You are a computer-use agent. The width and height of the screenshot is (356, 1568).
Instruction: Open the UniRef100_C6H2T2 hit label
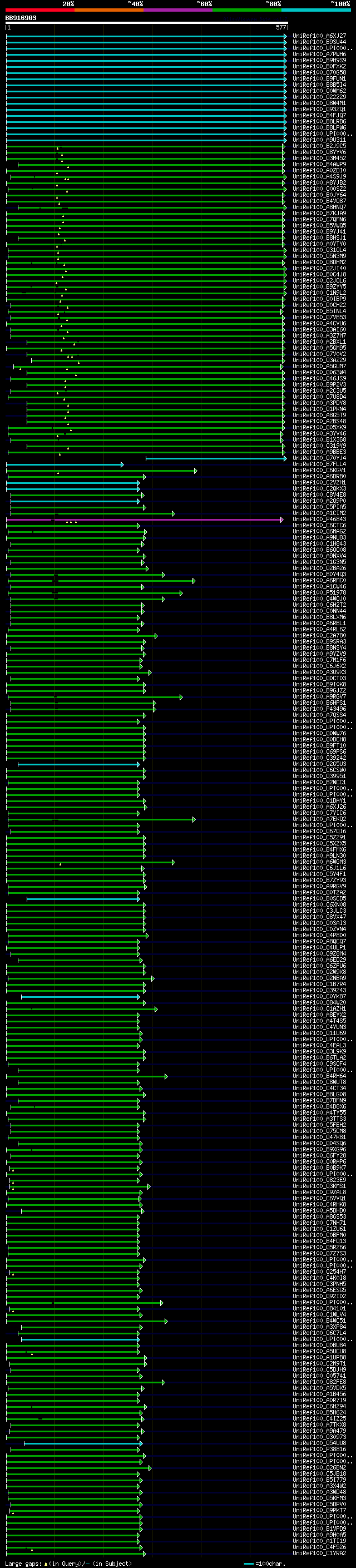(x=319, y=605)
